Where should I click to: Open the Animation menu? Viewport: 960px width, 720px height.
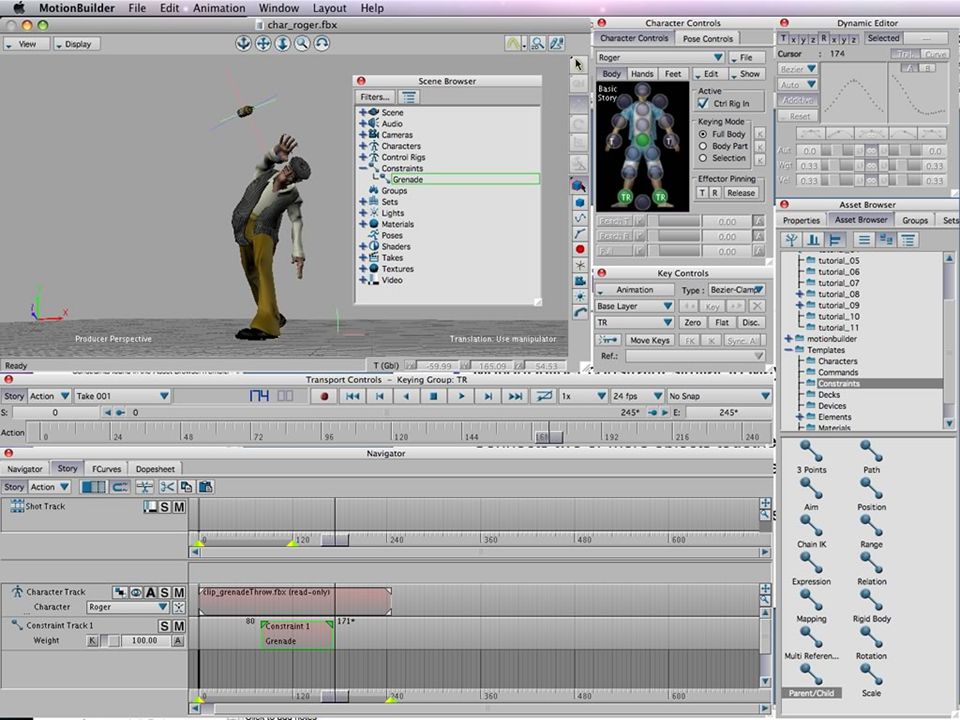[219, 8]
